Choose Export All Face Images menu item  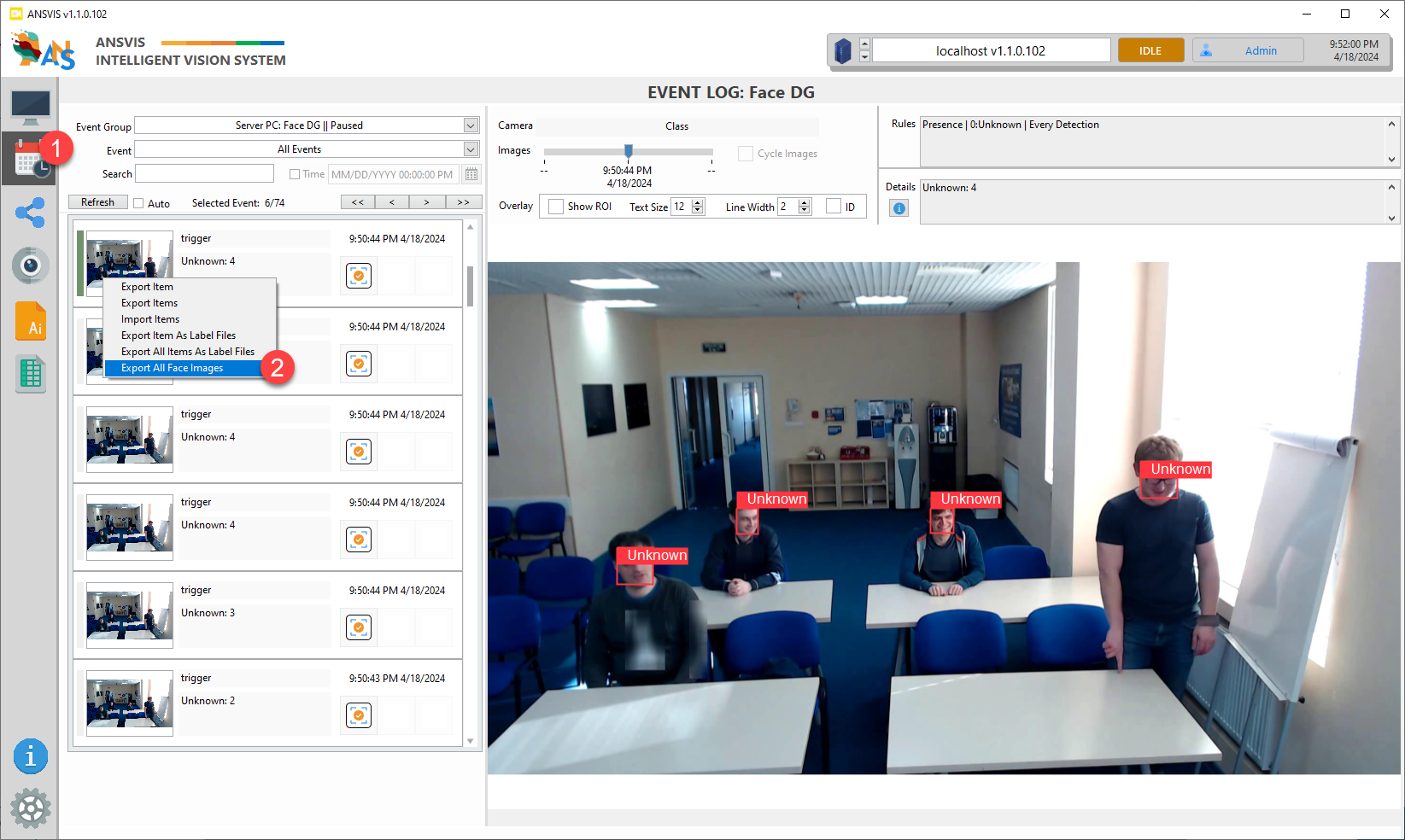(172, 368)
